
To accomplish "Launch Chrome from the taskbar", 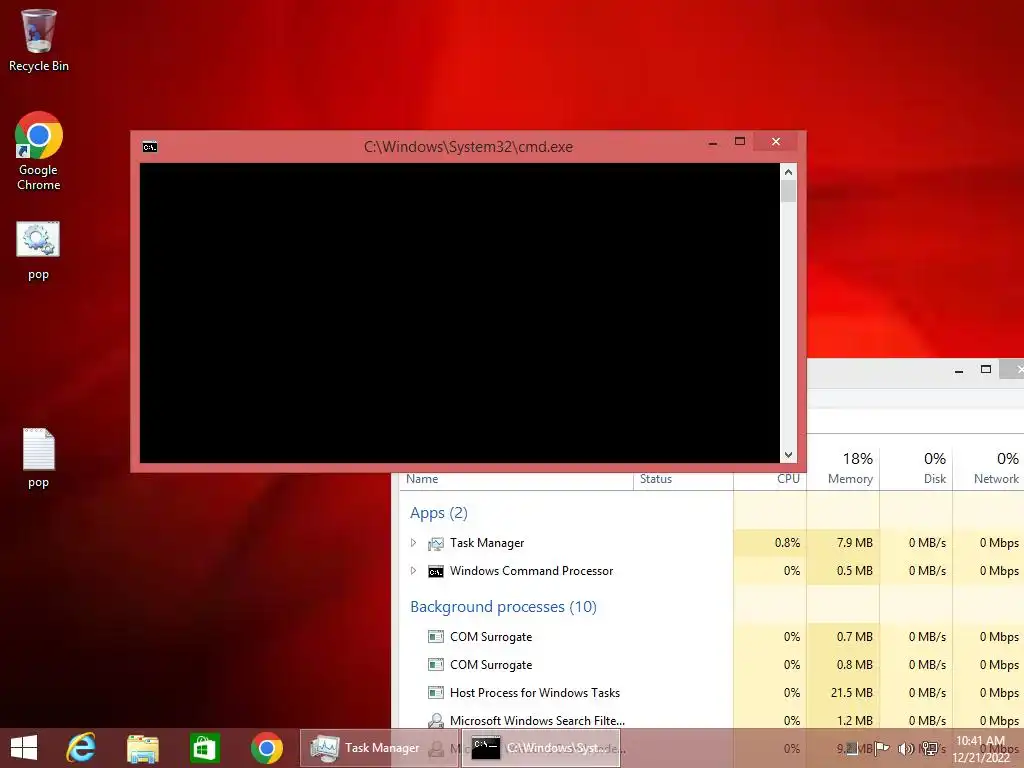I will click(266, 748).
